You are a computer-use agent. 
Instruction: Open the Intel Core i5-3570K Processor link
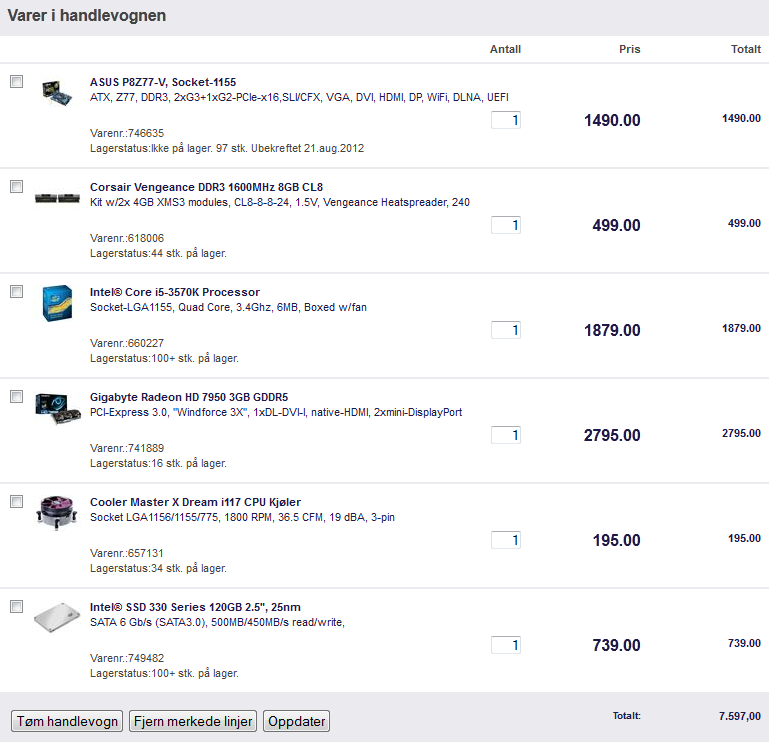(x=175, y=292)
